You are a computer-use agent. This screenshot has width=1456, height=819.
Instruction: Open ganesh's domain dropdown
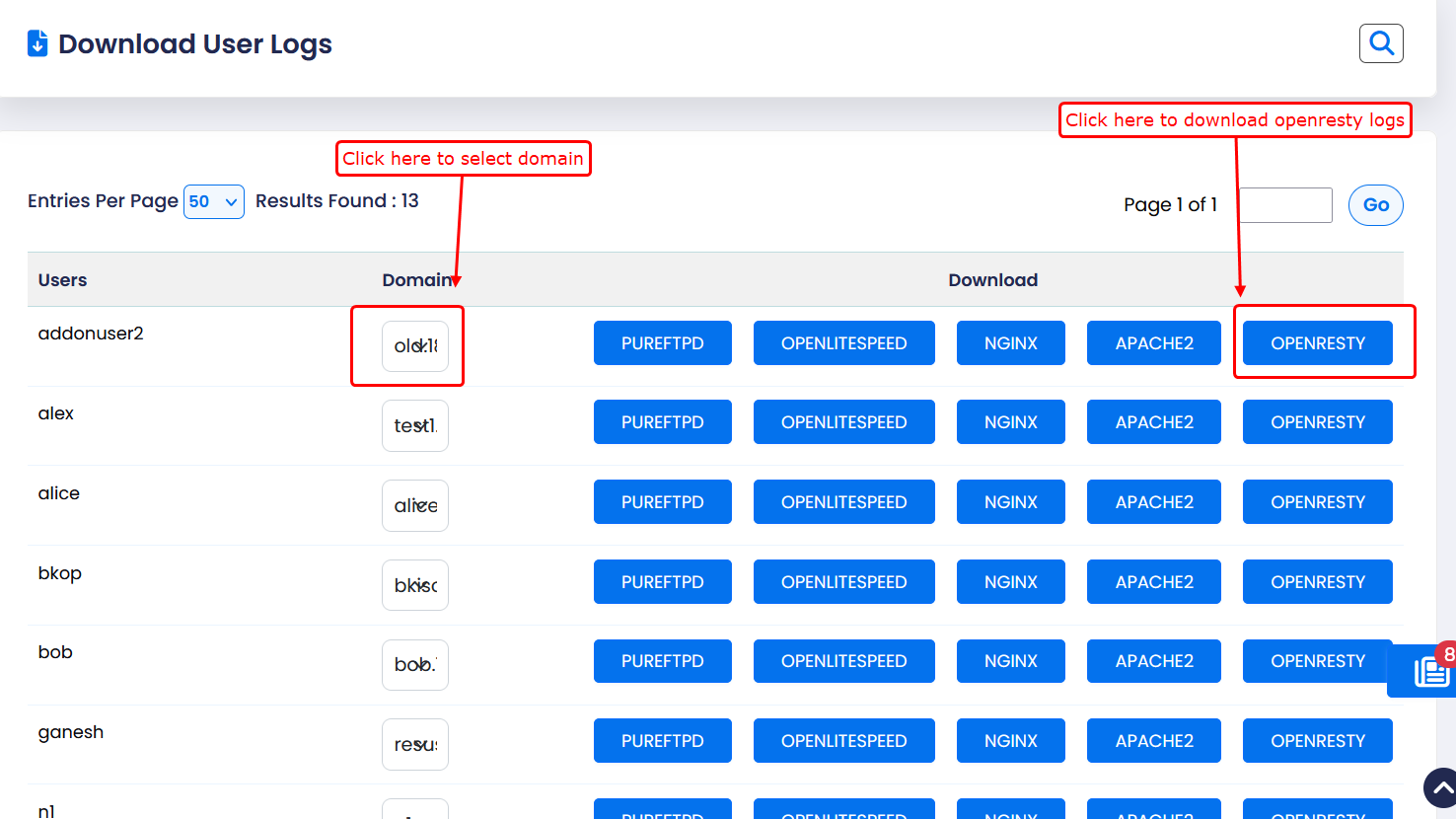(415, 744)
